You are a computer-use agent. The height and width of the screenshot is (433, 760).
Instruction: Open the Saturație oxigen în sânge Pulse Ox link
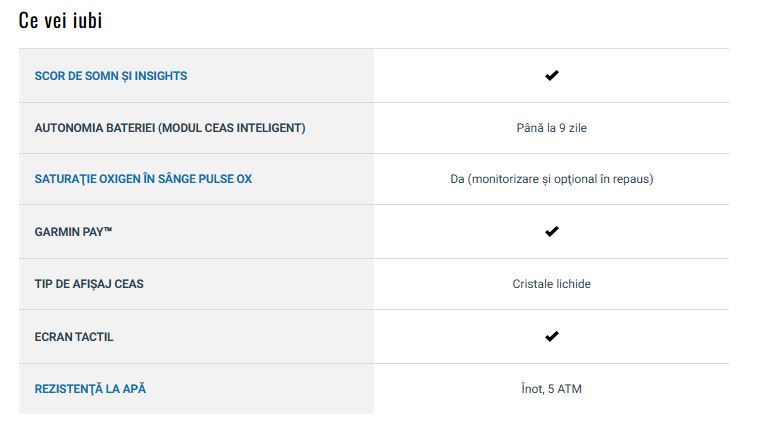[143, 179]
